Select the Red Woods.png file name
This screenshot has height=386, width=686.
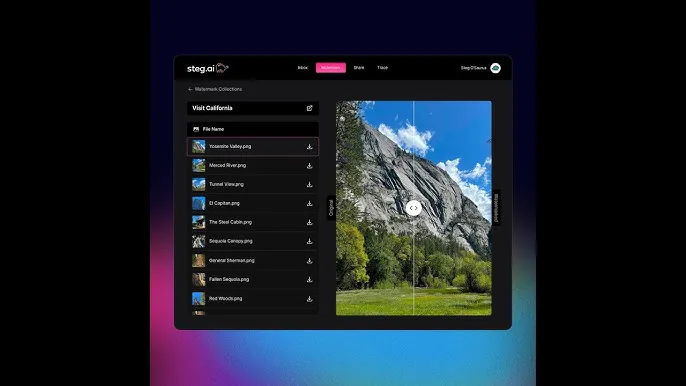tap(225, 298)
